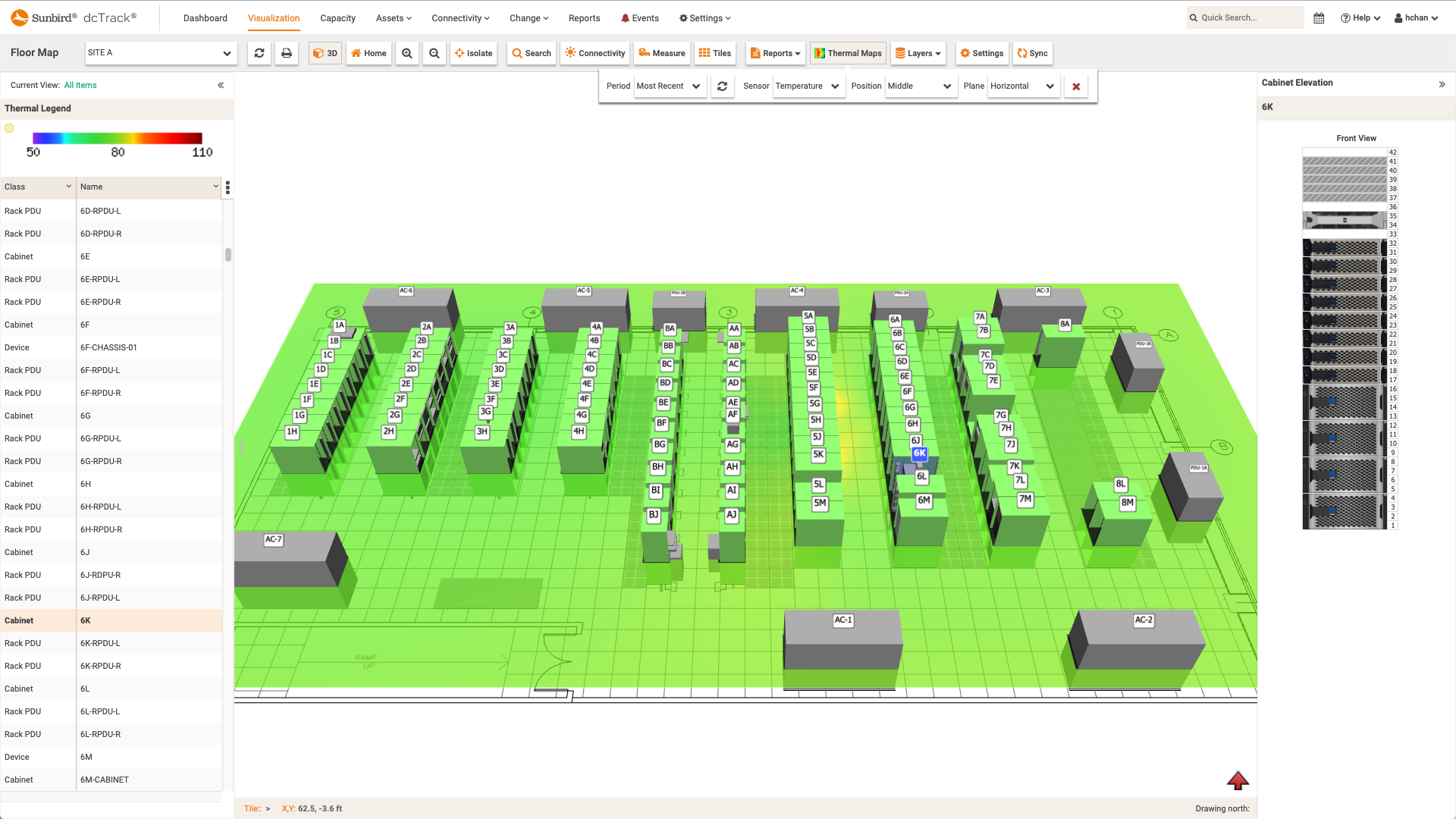The height and width of the screenshot is (819, 1456).
Task: Expand the Cabinet Elevation panel
Action: pyautogui.click(x=1443, y=84)
